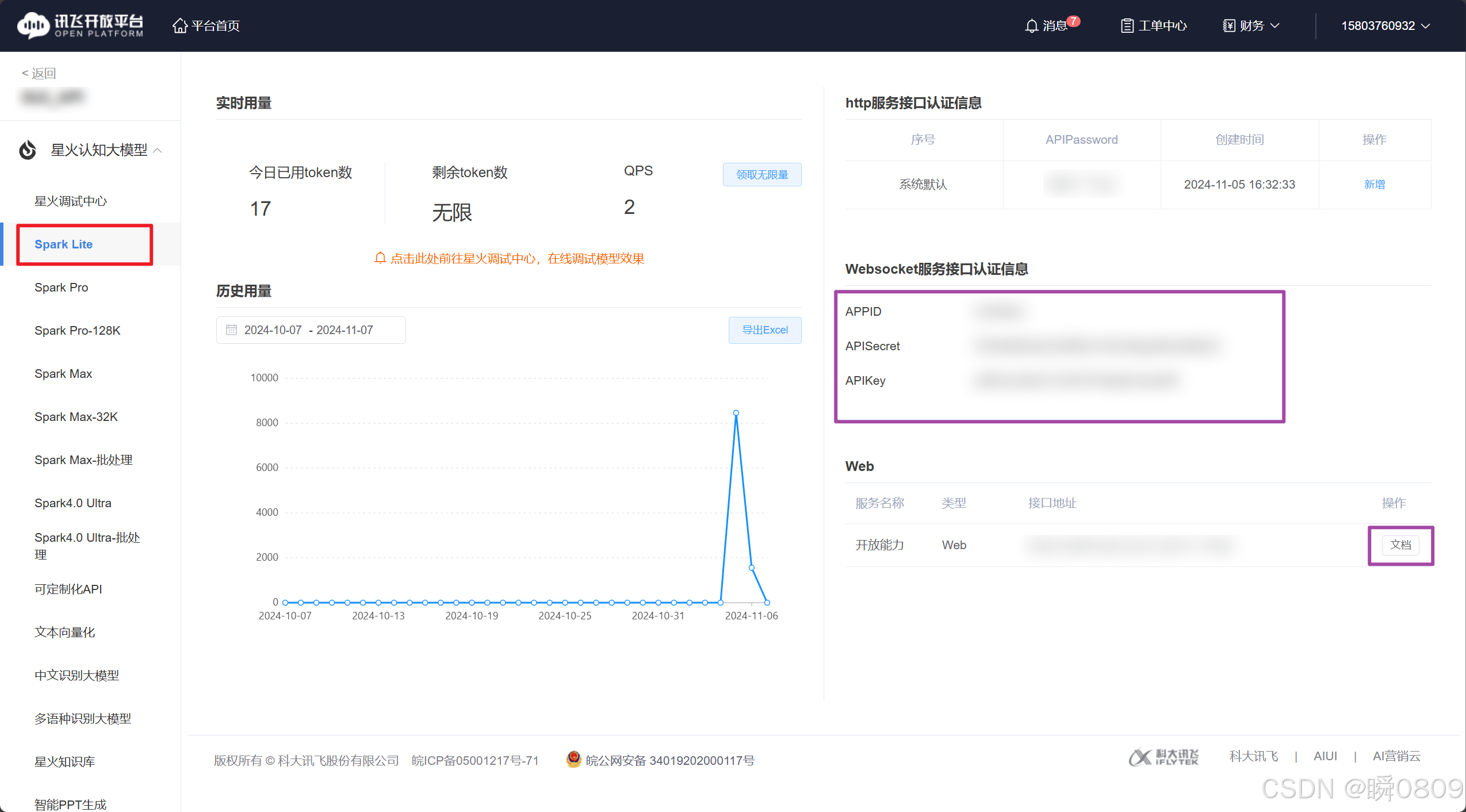Collapse the 星火认知大模型 section chevron
This screenshot has width=1466, height=812.
[158, 151]
